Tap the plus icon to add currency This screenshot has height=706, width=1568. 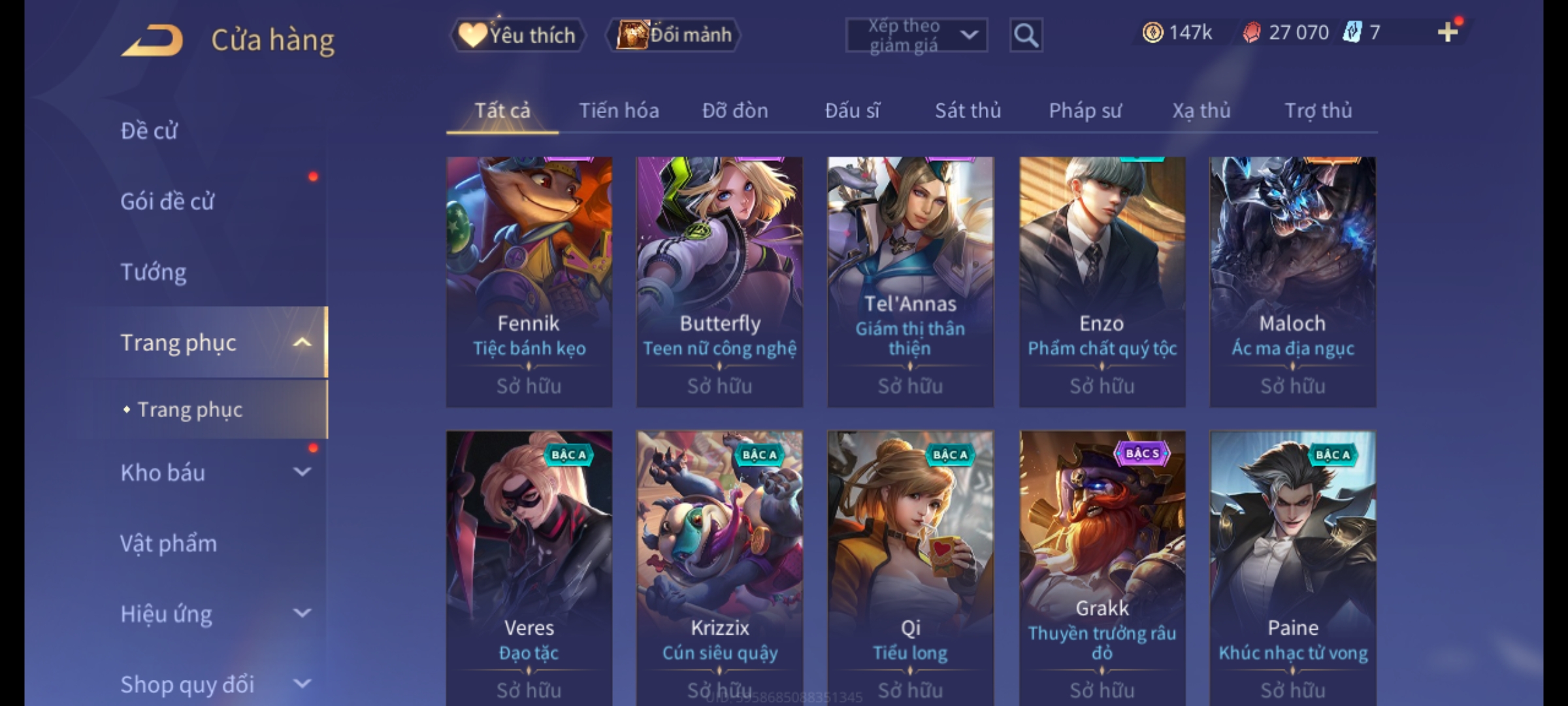tap(1448, 32)
